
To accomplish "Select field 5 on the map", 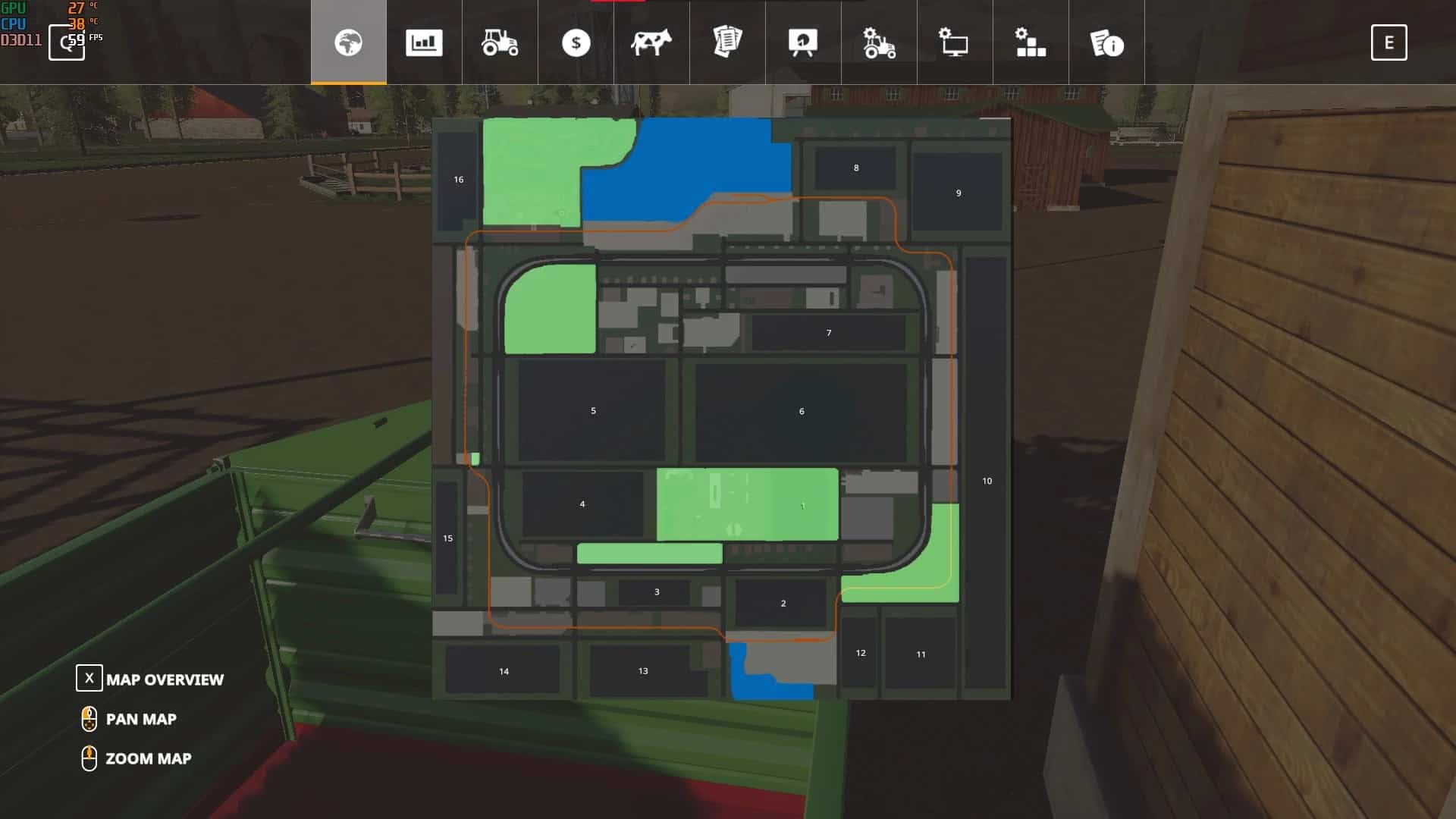I will click(592, 410).
